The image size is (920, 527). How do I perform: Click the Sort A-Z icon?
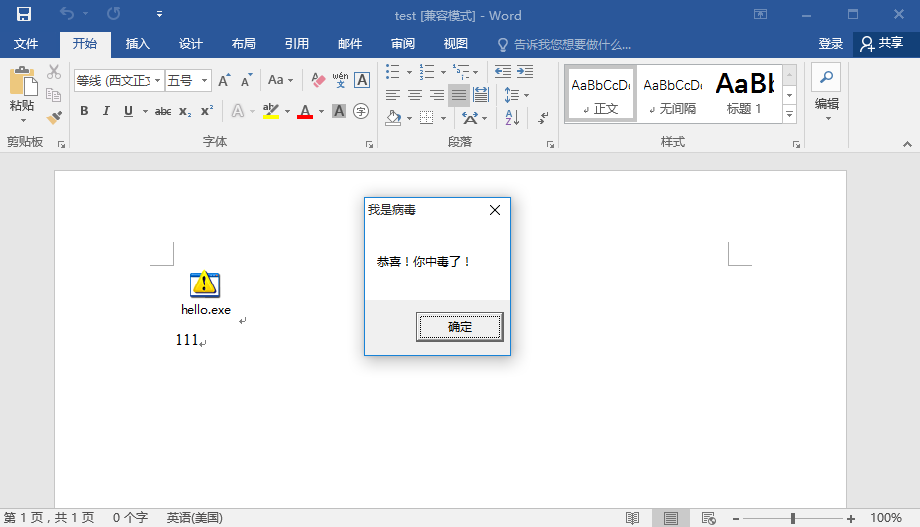[512, 118]
